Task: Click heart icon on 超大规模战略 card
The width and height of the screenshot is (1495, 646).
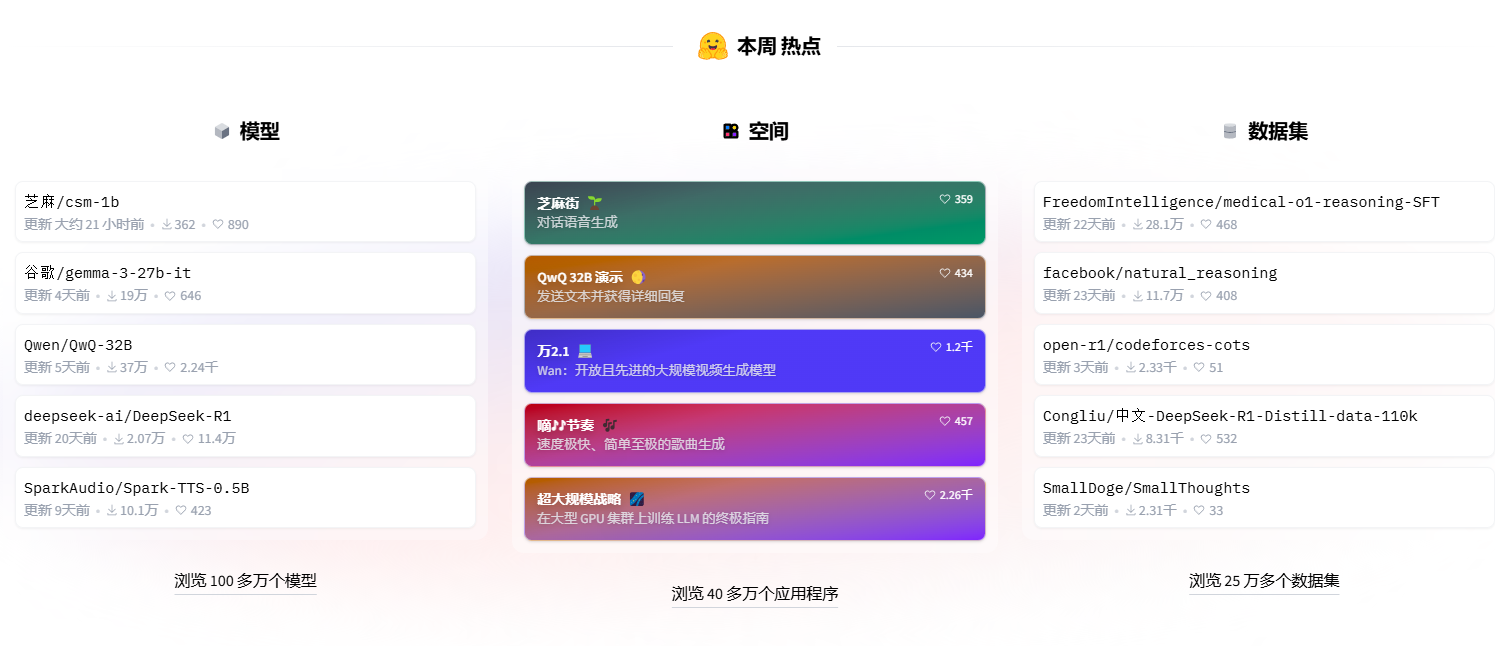Action: [930, 495]
